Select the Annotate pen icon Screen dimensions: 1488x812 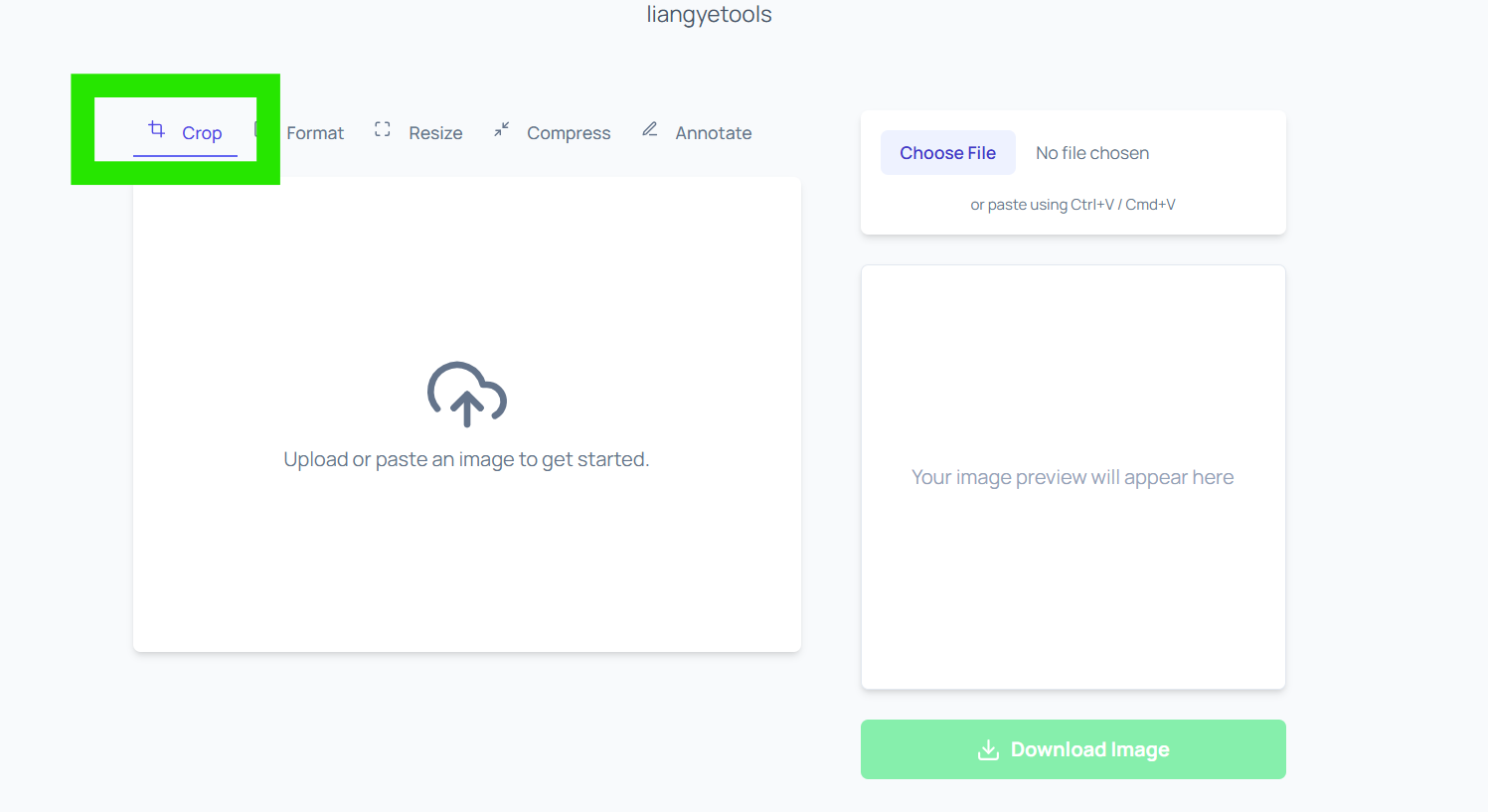point(650,128)
